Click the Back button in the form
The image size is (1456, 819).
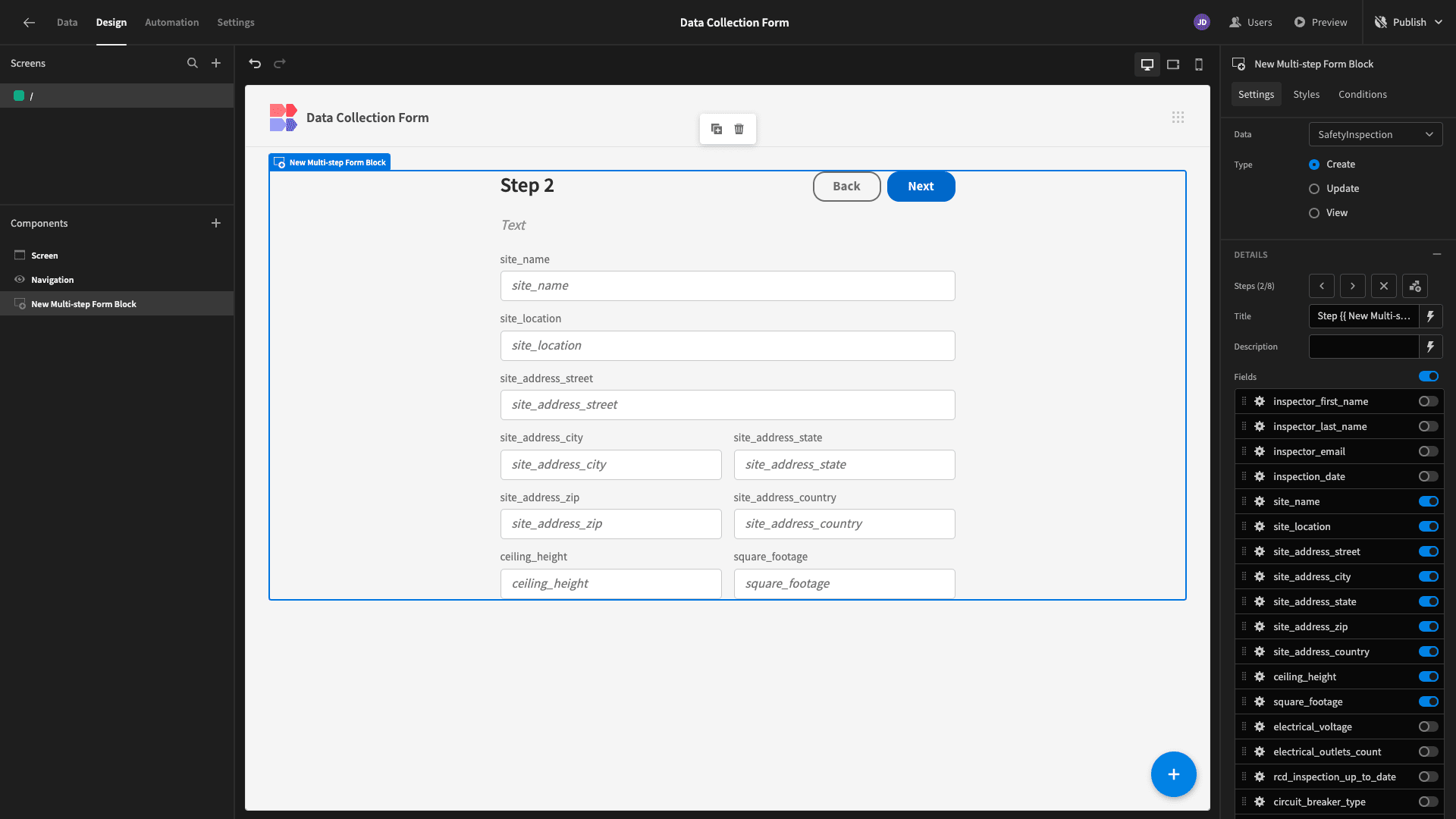pos(846,187)
